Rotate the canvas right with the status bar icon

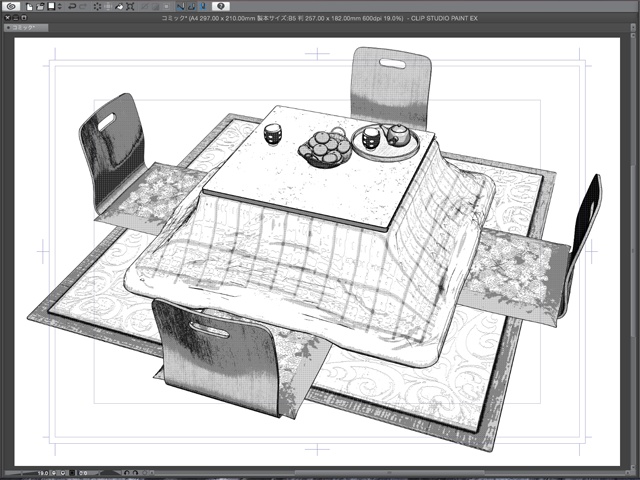coord(136,473)
